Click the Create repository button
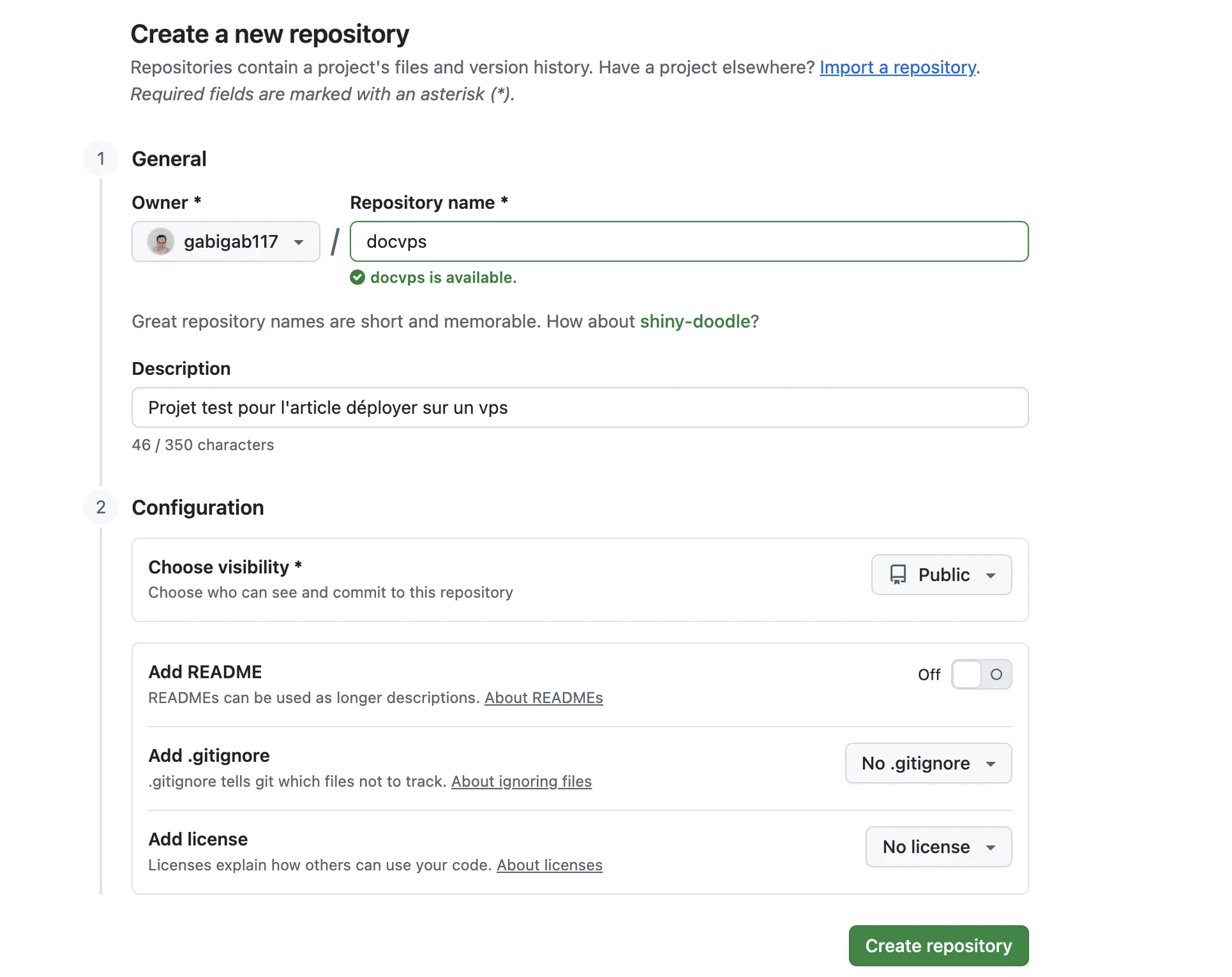The height and width of the screenshot is (977, 1232). pos(938,946)
